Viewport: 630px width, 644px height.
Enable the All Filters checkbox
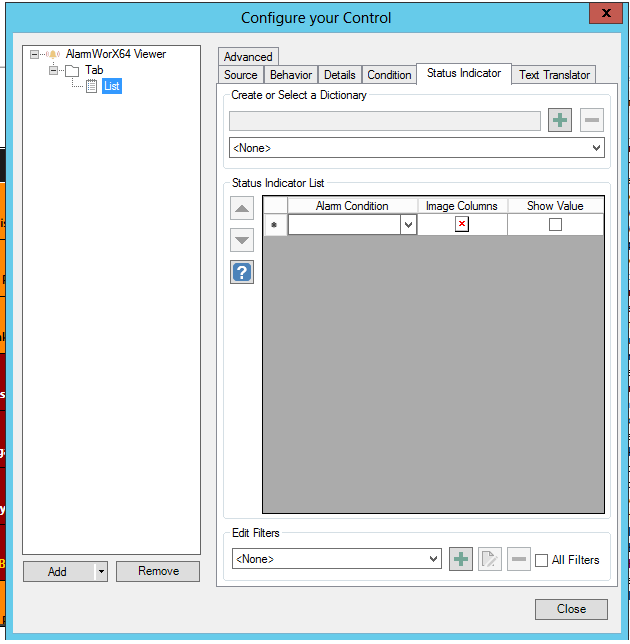point(542,560)
